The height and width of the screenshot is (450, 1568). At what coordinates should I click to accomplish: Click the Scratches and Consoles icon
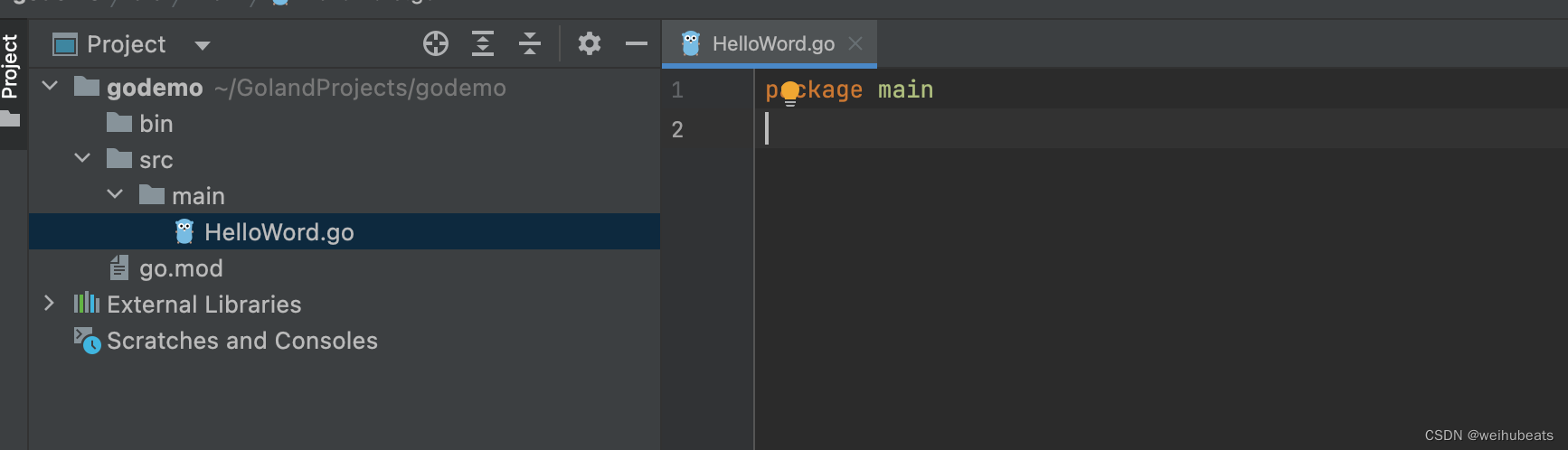[x=87, y=341]
